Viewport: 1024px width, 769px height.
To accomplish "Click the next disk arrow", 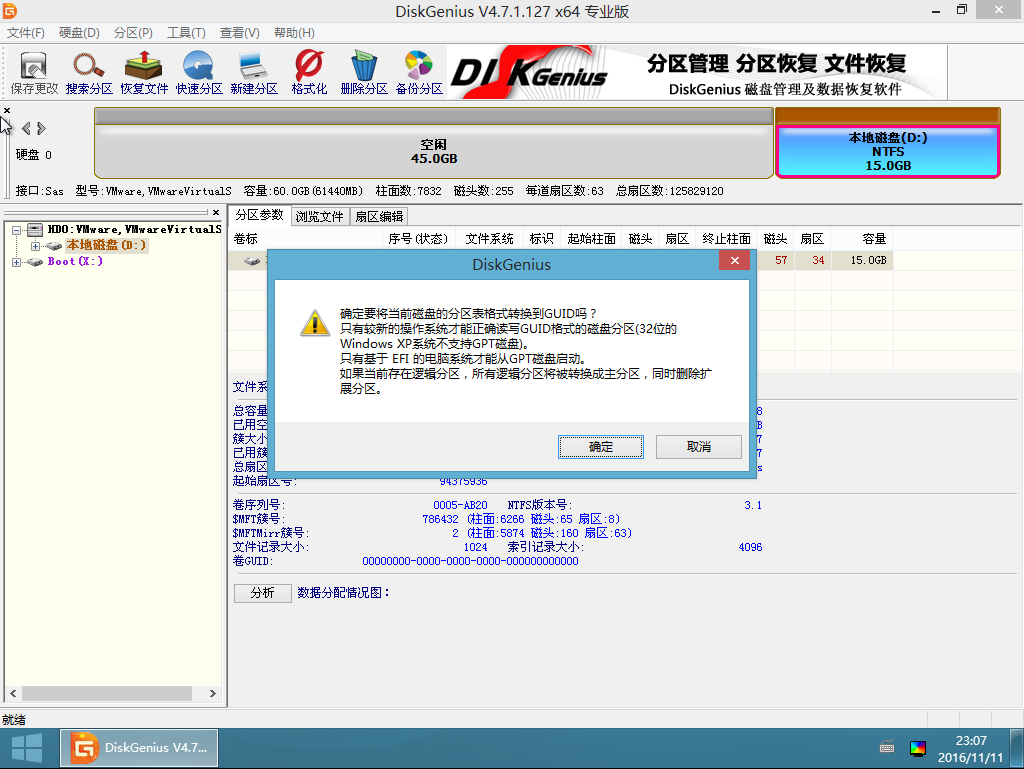I will [x=41, y=129].
